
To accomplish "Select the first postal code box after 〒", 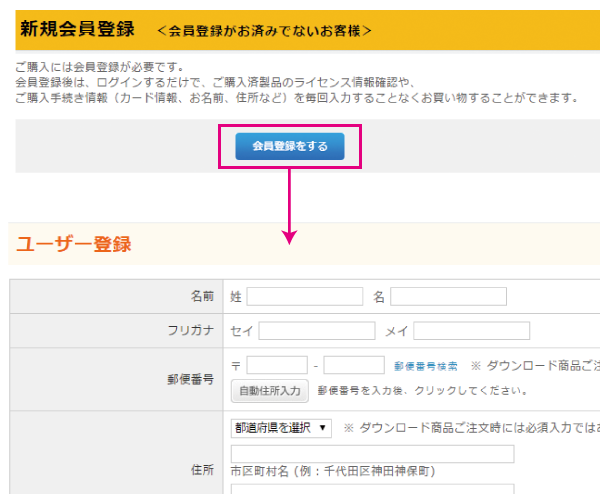I will coord(277,365).
